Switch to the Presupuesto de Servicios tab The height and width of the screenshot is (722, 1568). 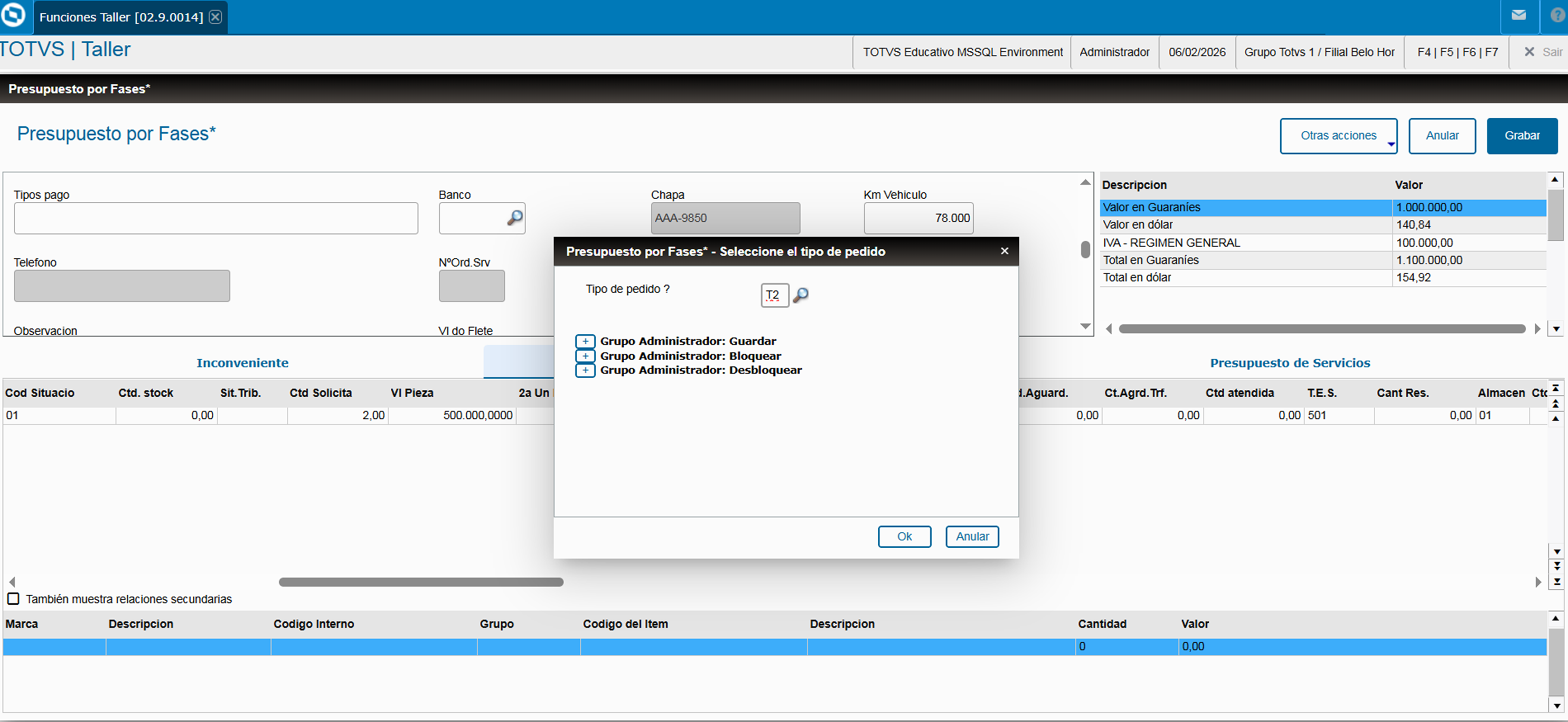1289,363
